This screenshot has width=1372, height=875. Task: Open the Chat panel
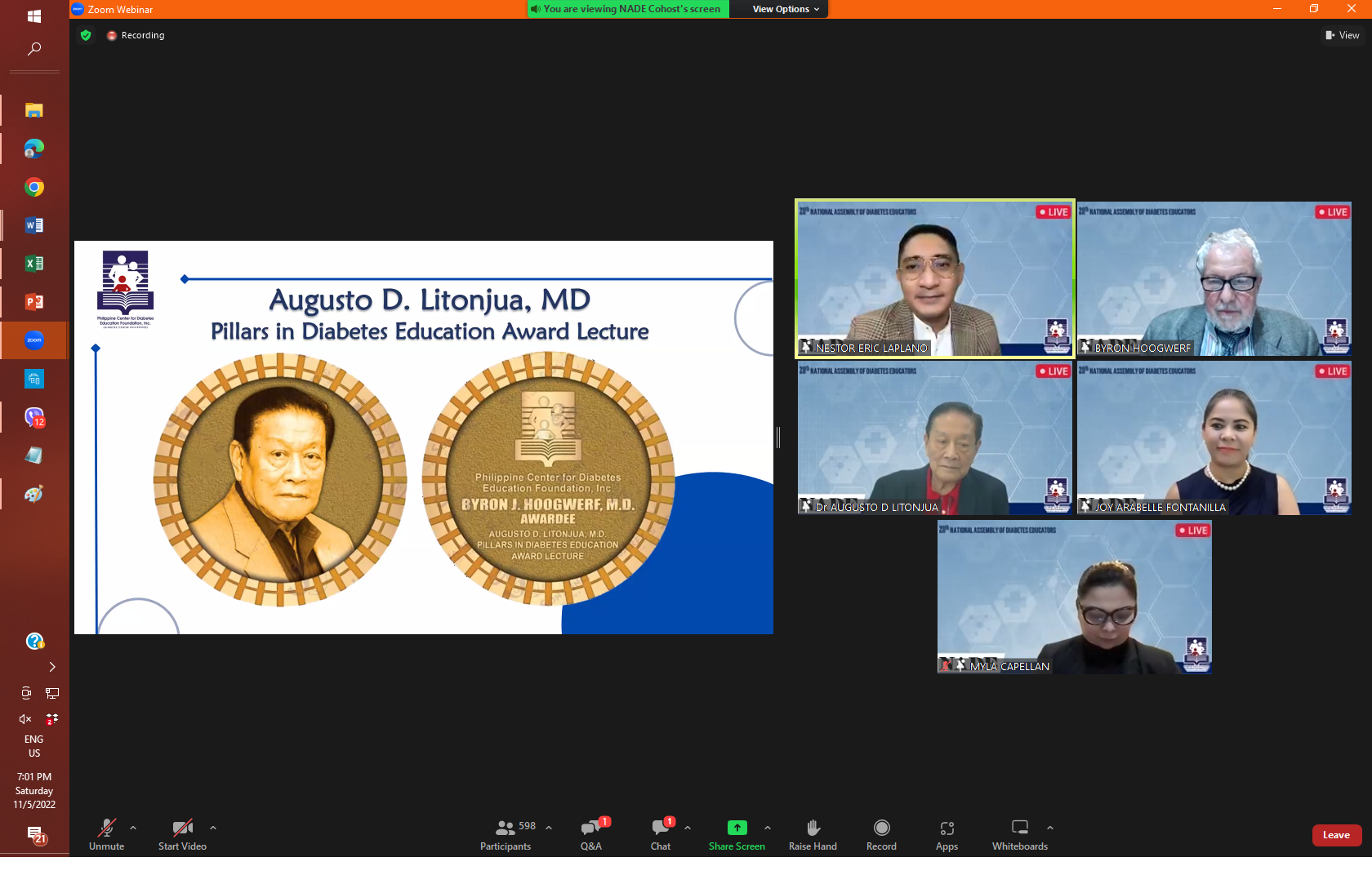click(661, 834)
